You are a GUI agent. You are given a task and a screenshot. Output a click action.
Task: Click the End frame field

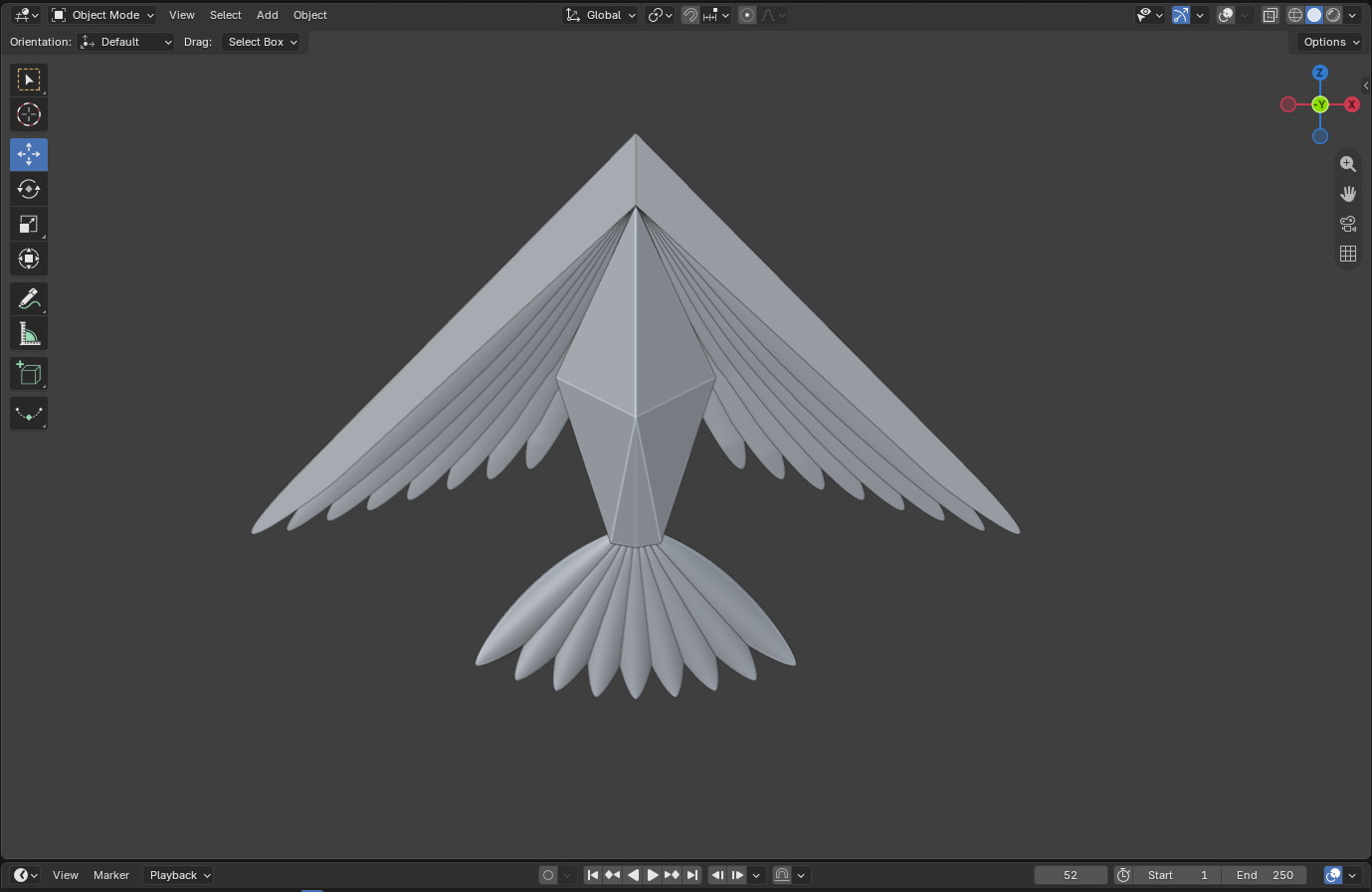coord(1264,875)
